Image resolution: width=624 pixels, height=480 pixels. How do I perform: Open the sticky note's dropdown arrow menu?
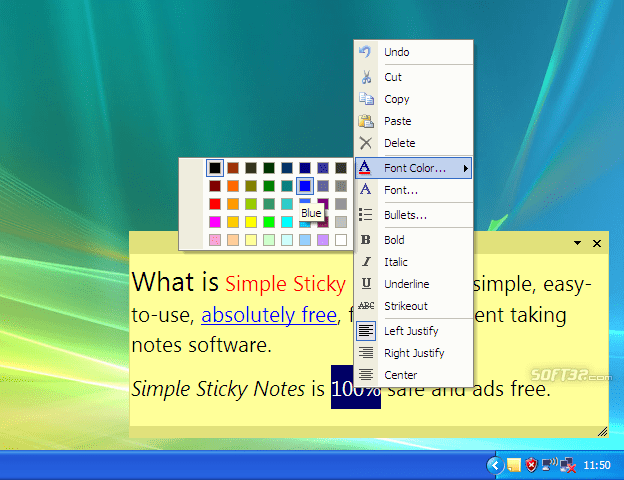point(577,243)
